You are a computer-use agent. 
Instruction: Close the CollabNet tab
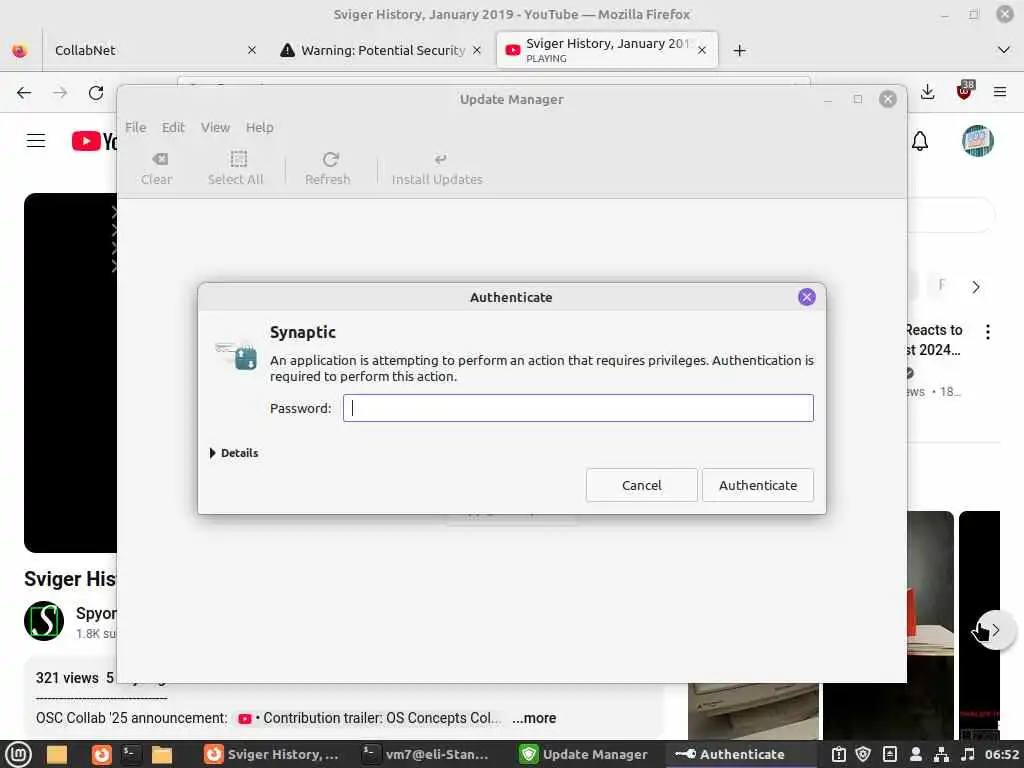point(252,50)
